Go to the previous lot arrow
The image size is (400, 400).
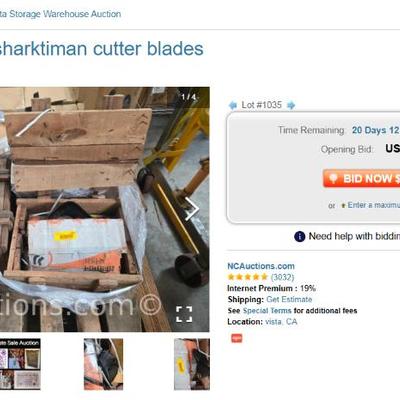pos(232,105)
